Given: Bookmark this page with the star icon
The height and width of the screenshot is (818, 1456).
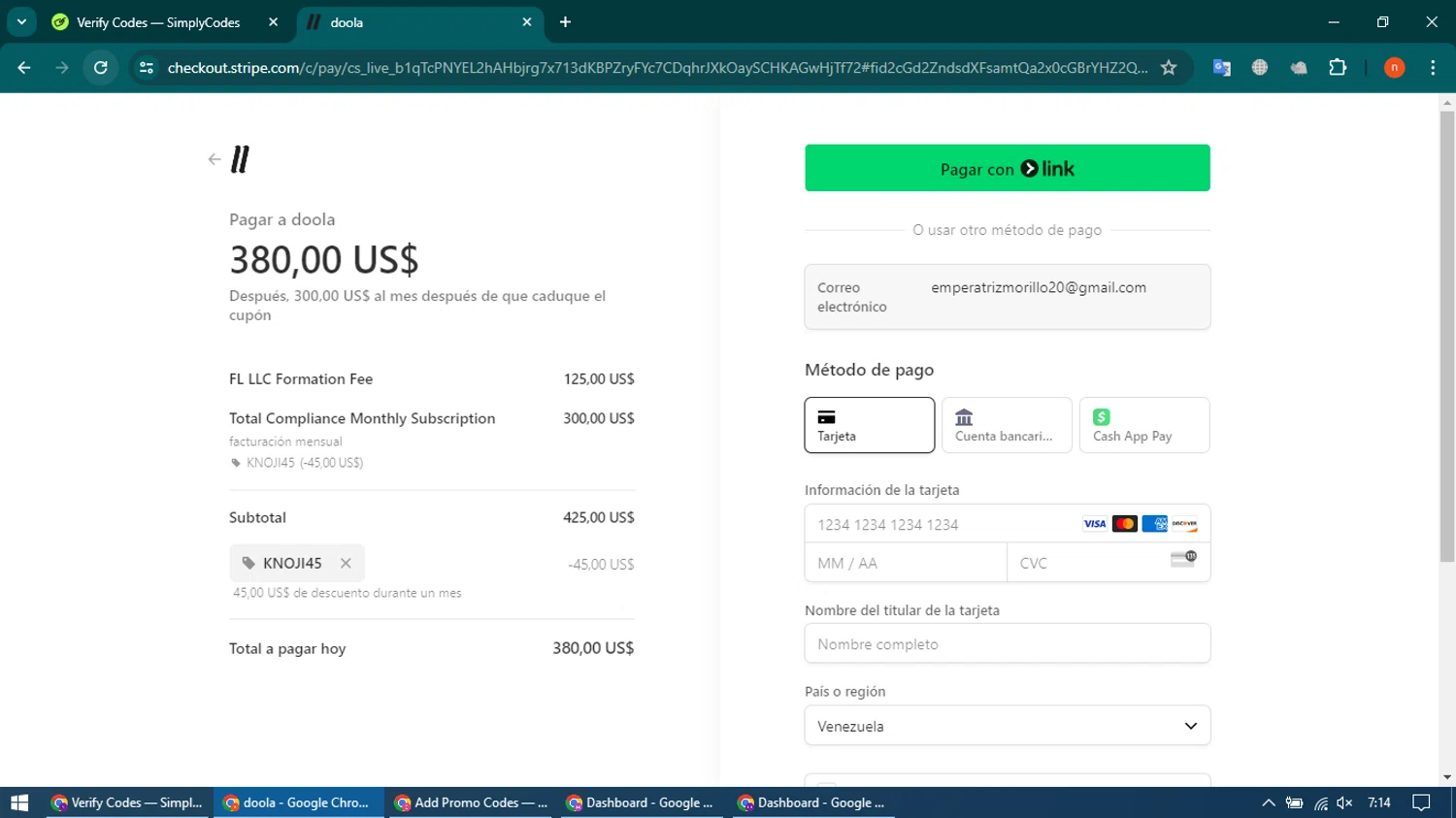Looking at the screenshot, I should (1169, 68).
